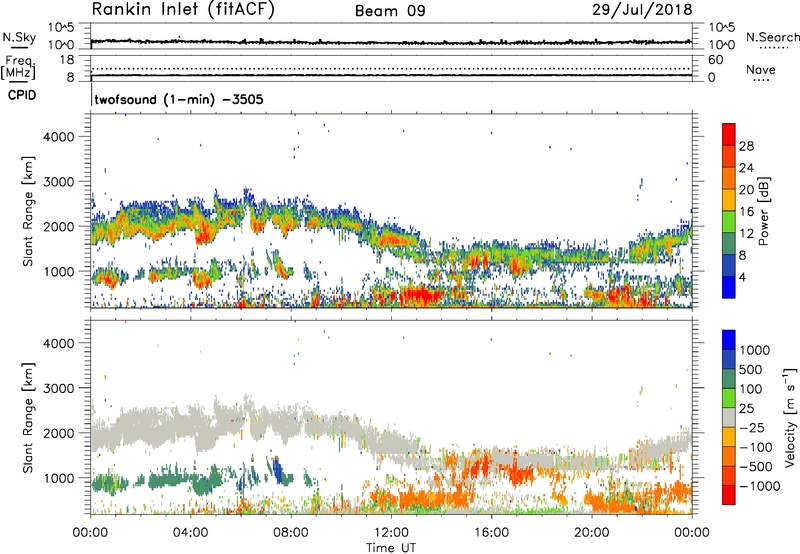The height and width of the screenshot is (554, 800).
Task: Click the '08:00' time axis tick label
Action: coord(291,533)
